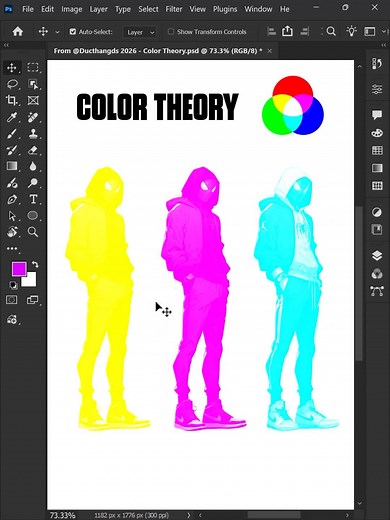390x520 pixels.
Task: Open the white background color swatch
Action: (31, 281)
